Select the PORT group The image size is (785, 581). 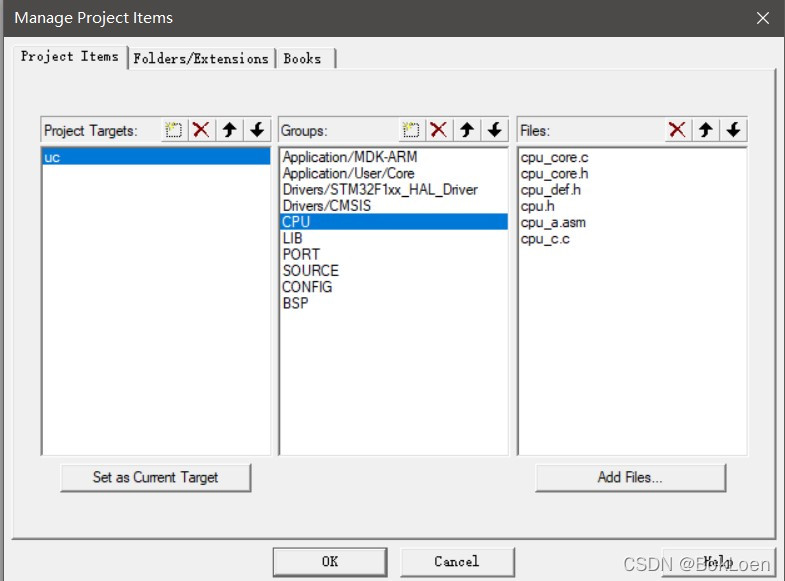(394, 254)
